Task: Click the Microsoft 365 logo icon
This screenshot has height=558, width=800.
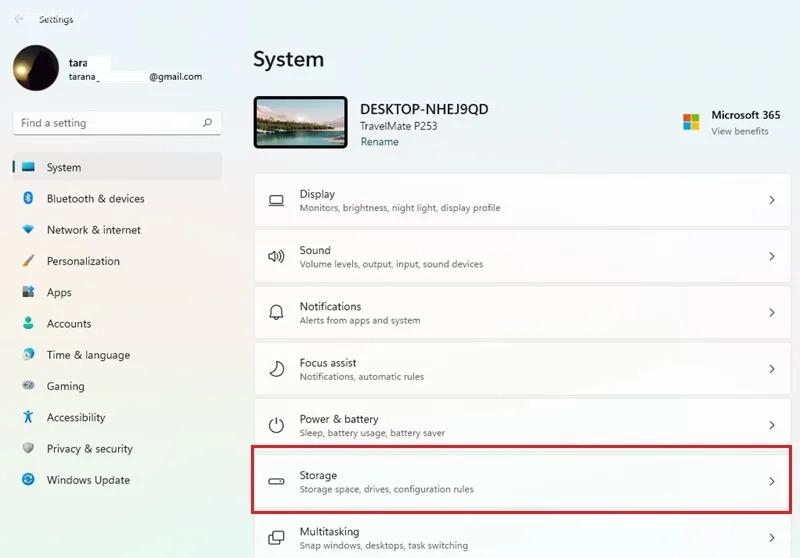Action: [691, 122]
